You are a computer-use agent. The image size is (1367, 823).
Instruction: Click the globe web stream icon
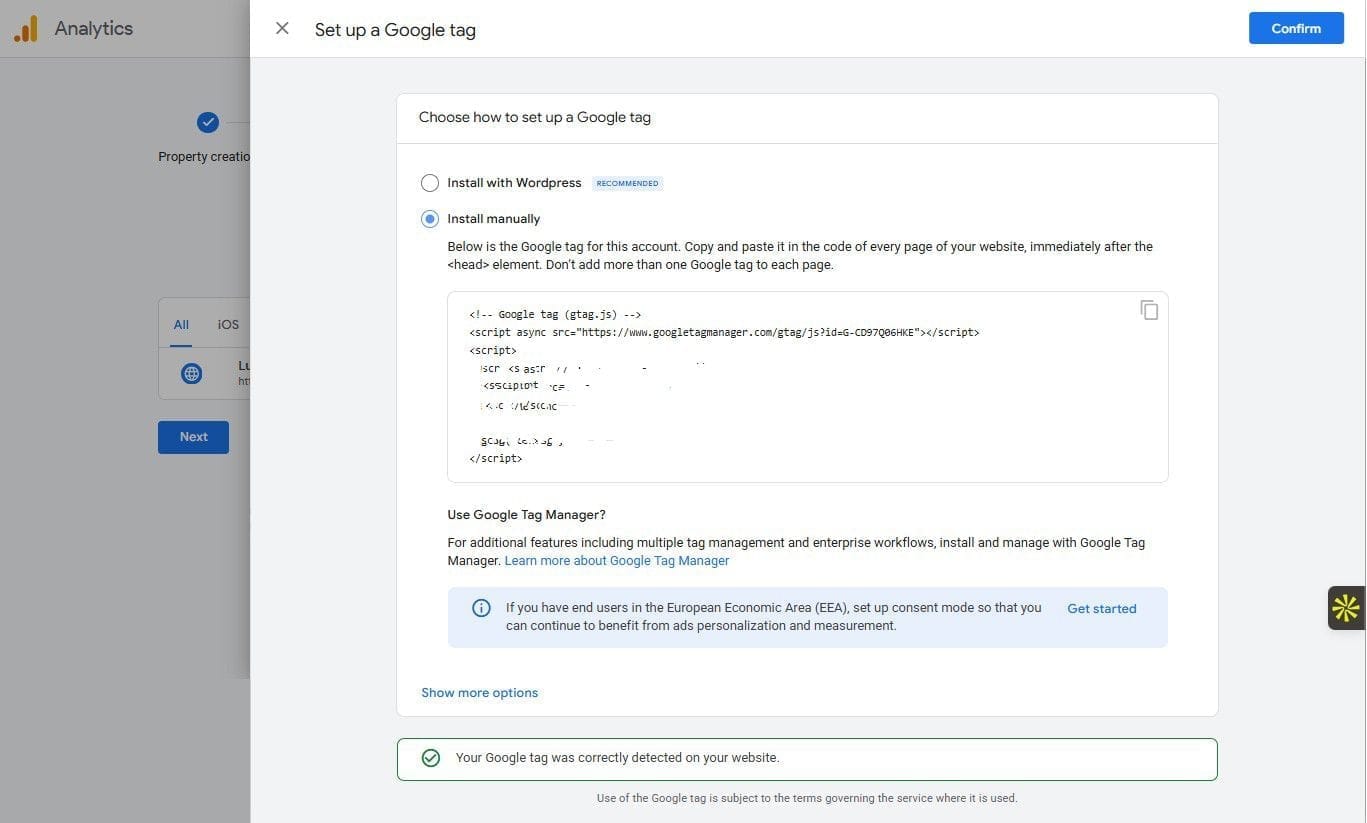[191, 374]
